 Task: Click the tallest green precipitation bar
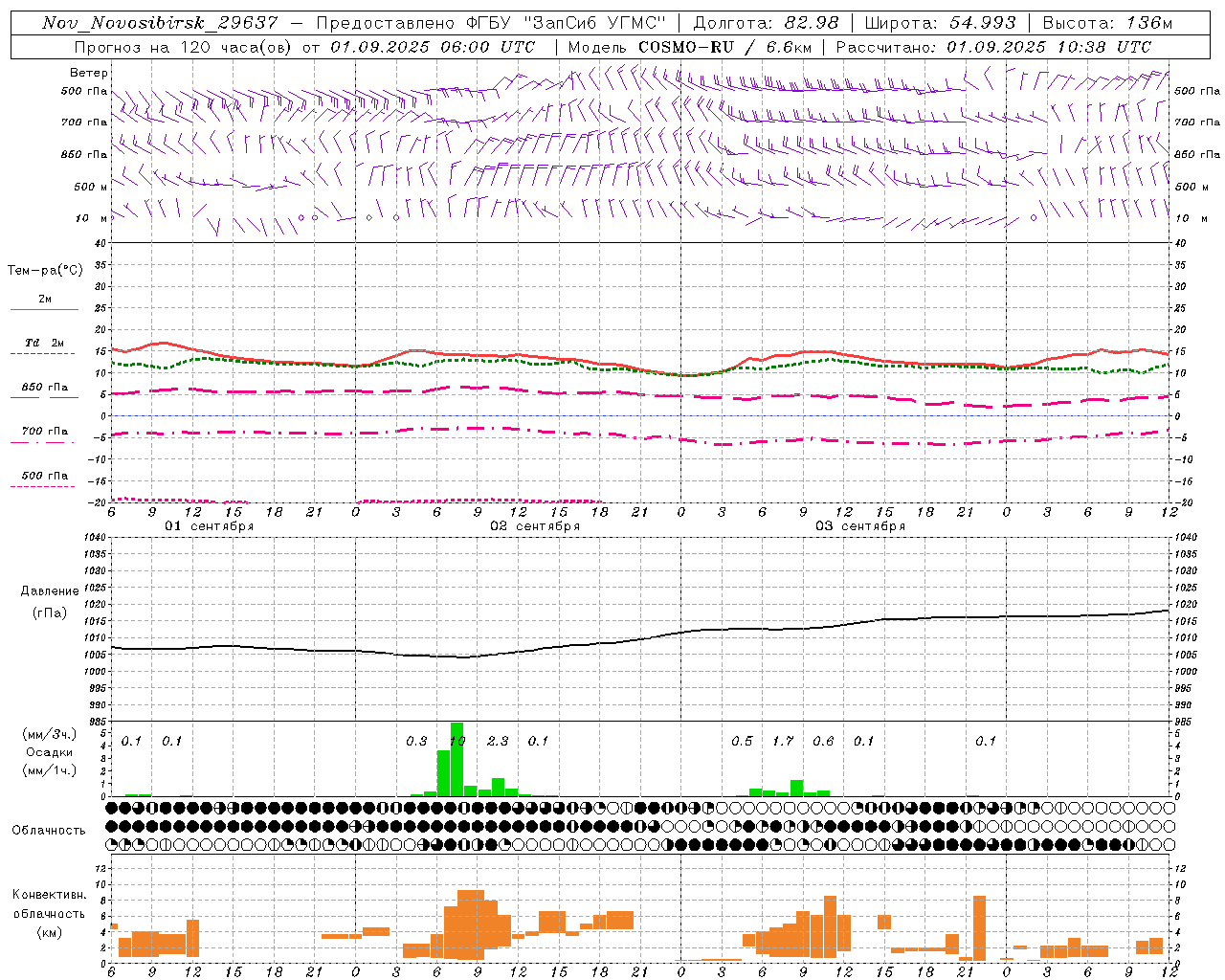point(457,759)
